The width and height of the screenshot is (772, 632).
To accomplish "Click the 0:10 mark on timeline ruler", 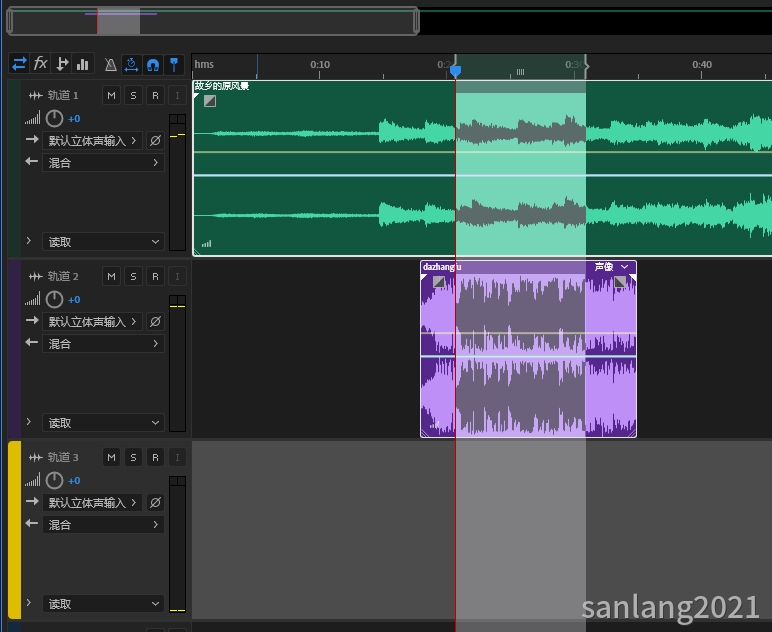I will [320, 66].
